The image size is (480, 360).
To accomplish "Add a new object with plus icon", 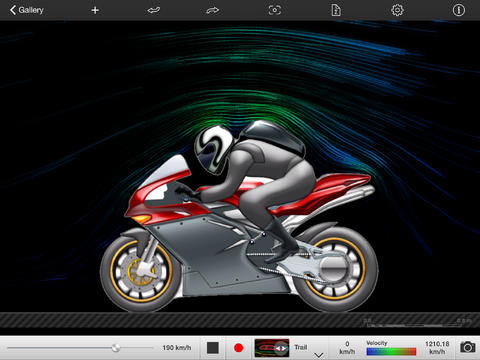I will pyautogui.click(x=95, y=10).
